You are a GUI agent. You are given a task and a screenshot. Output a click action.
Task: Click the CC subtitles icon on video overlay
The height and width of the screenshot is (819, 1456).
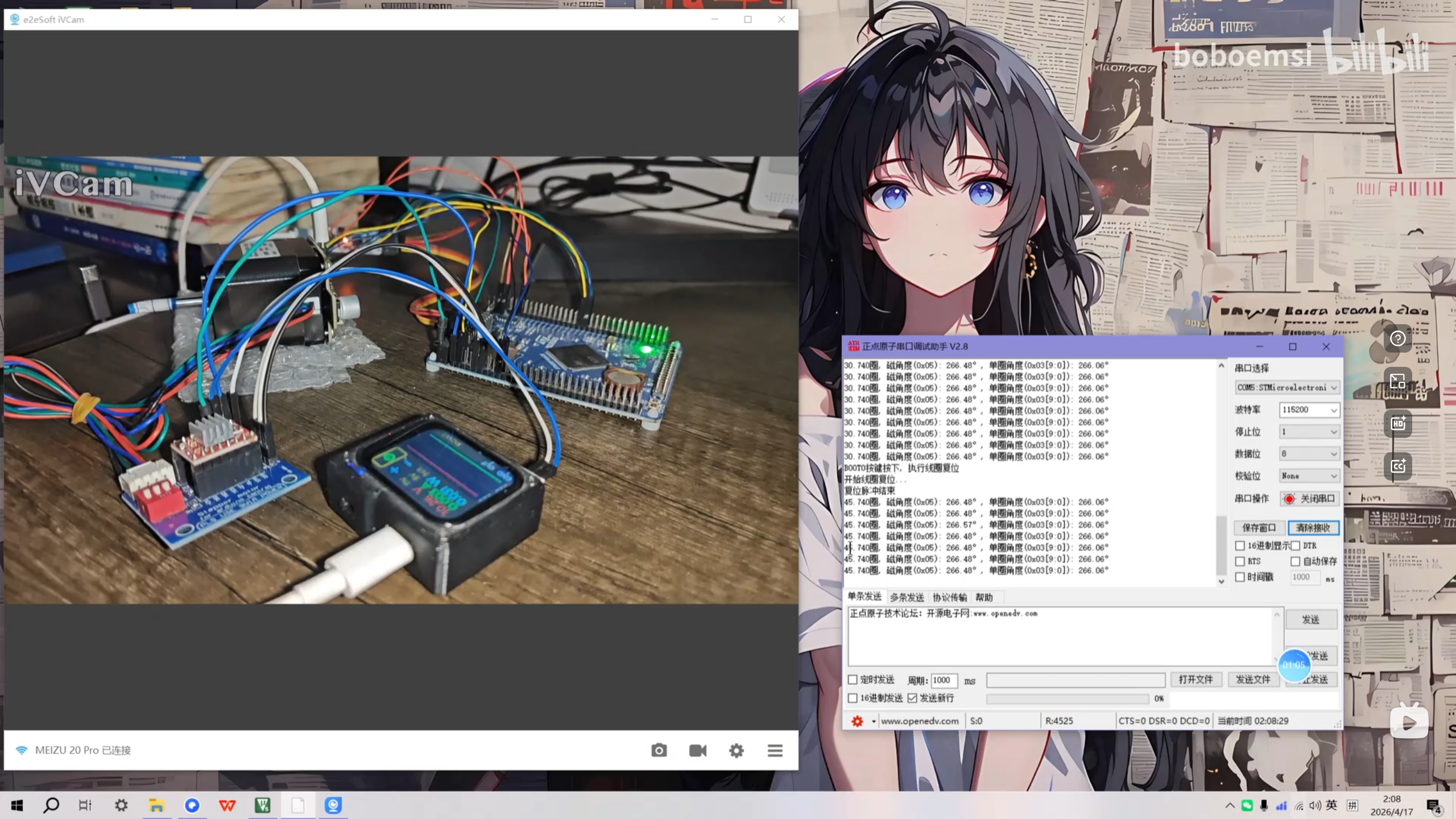1398,466
